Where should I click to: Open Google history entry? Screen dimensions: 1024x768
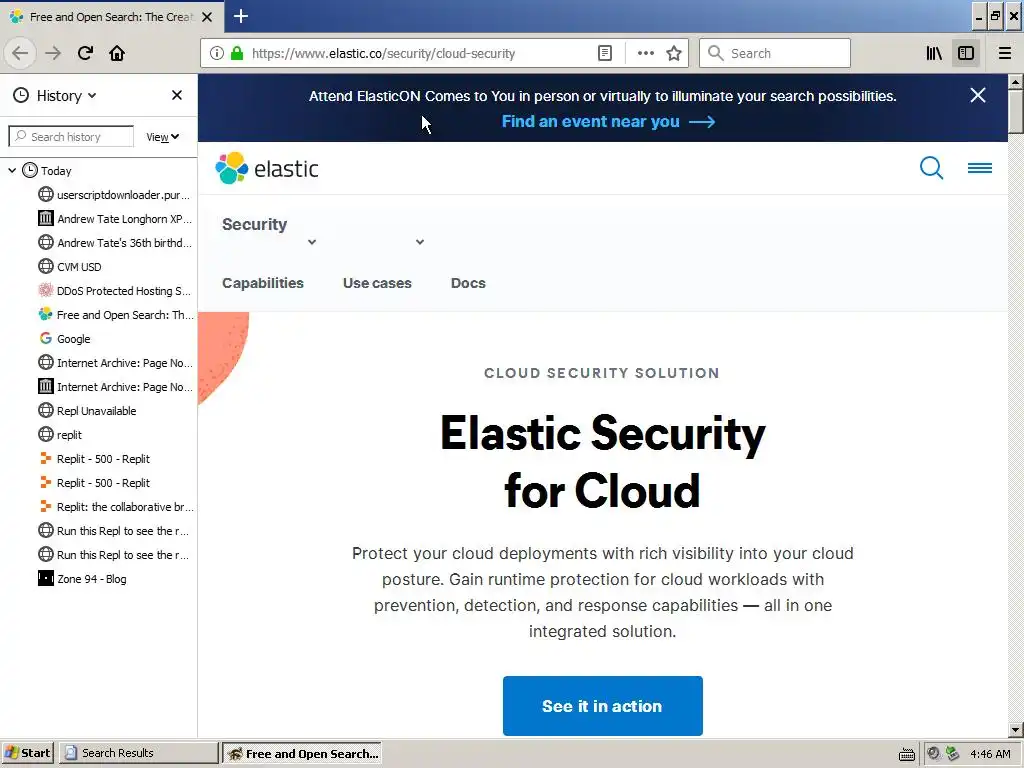tap(65, 339)
